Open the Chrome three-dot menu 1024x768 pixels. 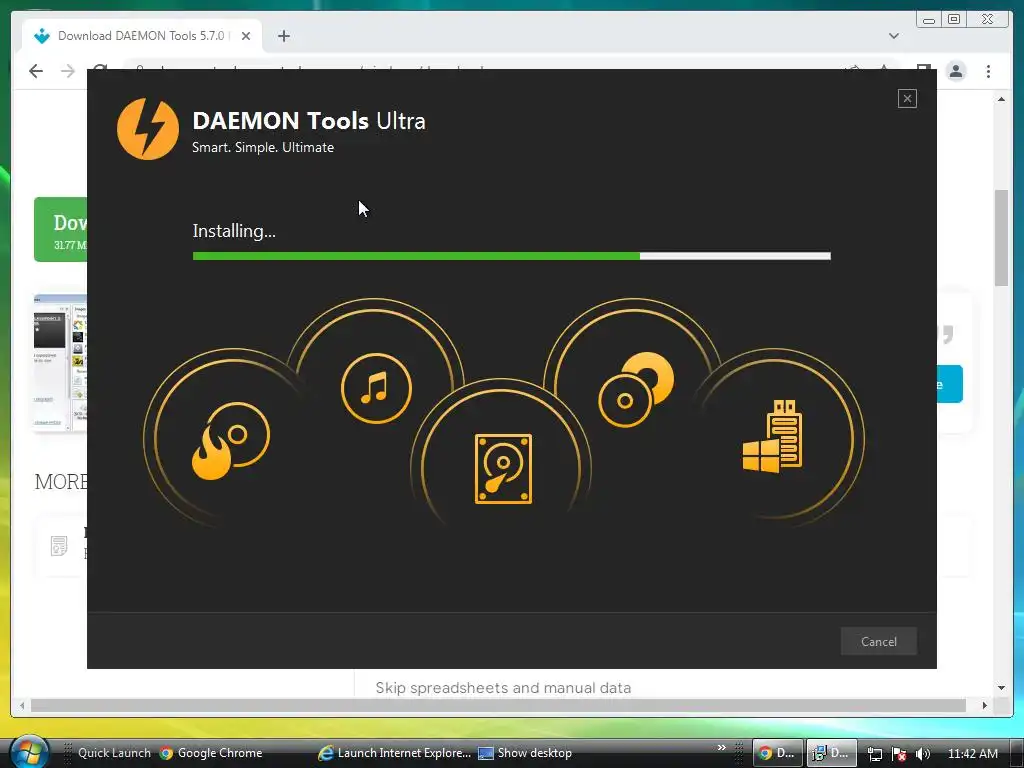989,71
